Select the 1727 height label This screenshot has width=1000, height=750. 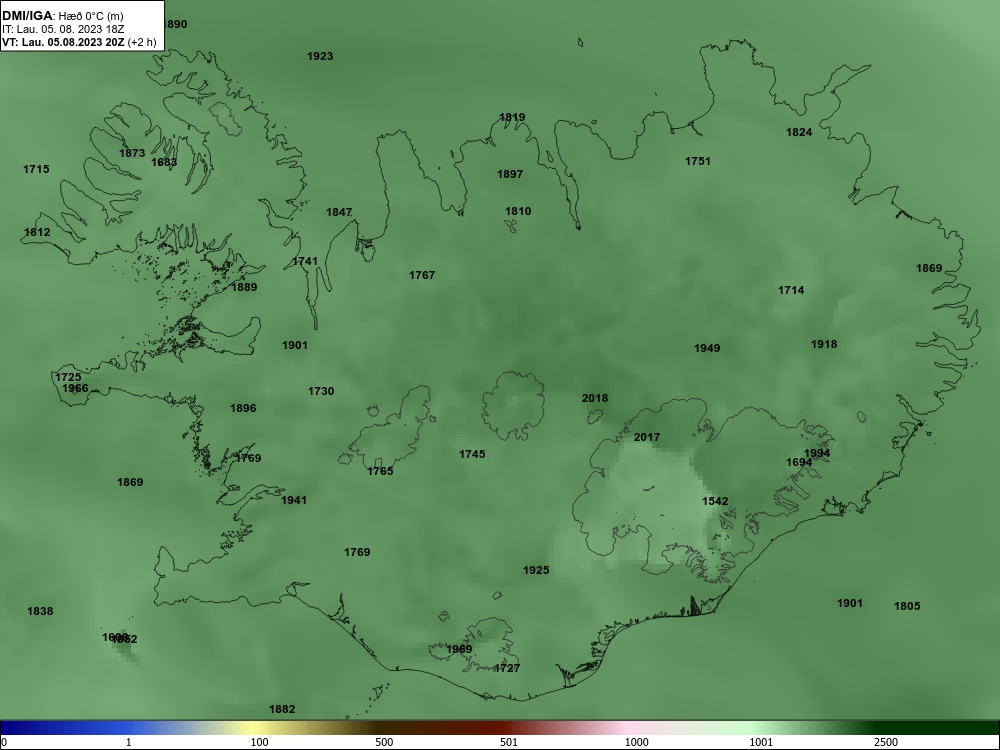pos(507,669)
